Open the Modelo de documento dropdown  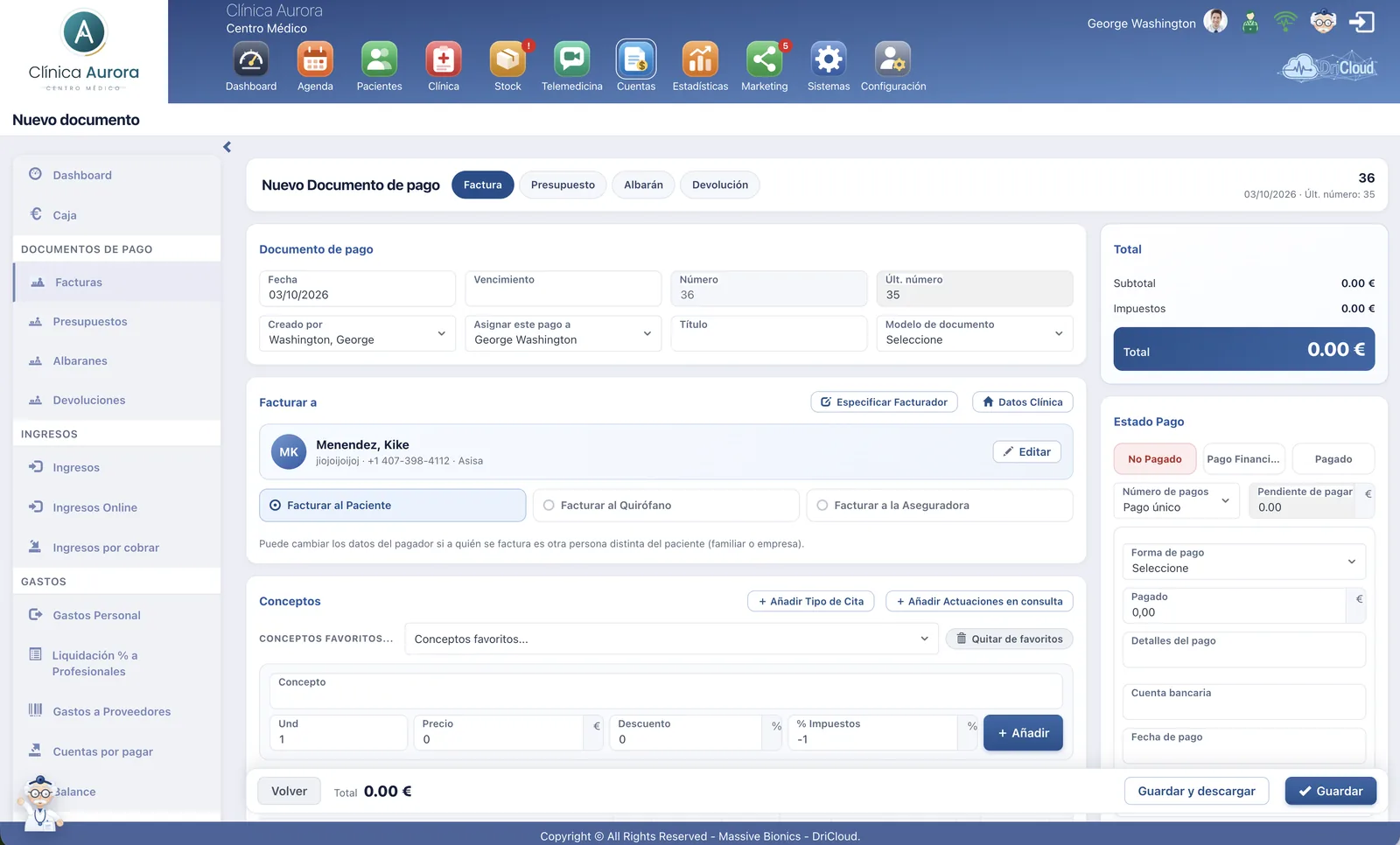tap(974, 333)
